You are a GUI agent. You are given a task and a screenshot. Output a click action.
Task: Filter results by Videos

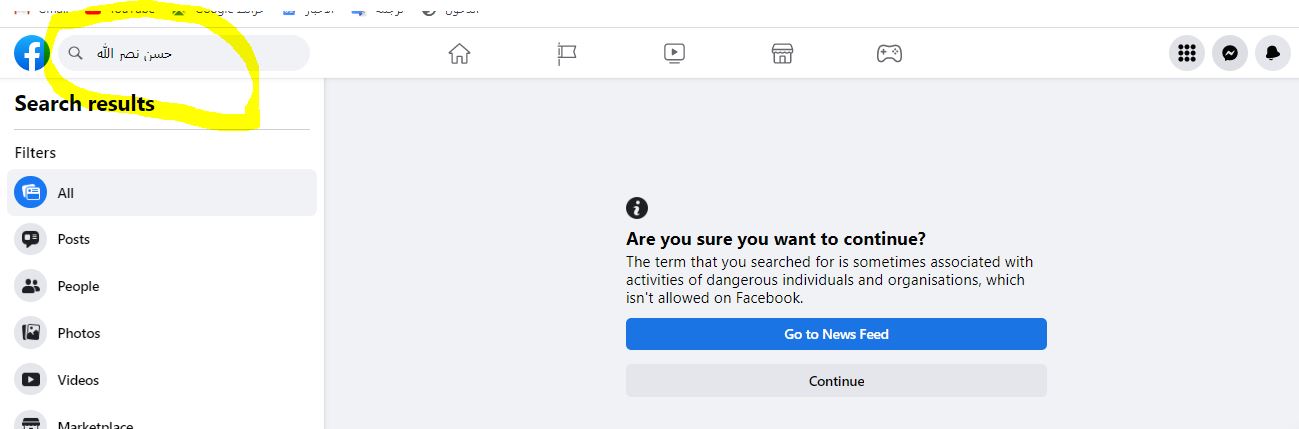pos(77,380)
